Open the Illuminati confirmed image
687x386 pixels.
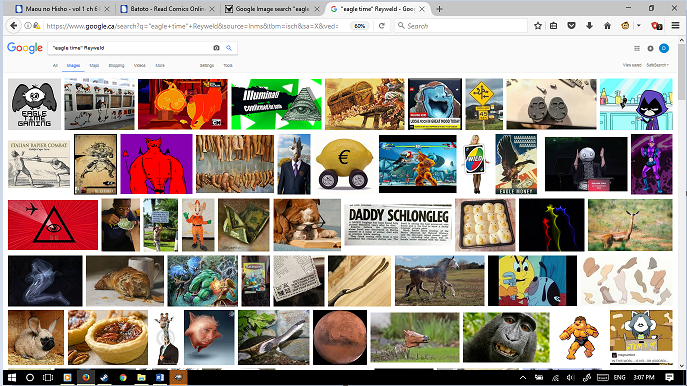276,104
